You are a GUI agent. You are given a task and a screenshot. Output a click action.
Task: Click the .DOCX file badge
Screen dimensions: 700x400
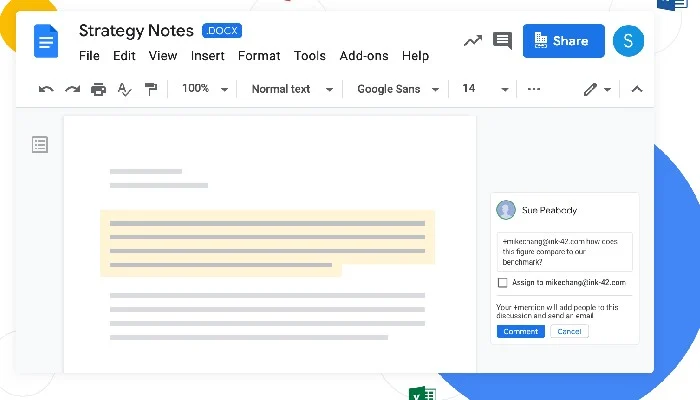(x=222, y=31)
